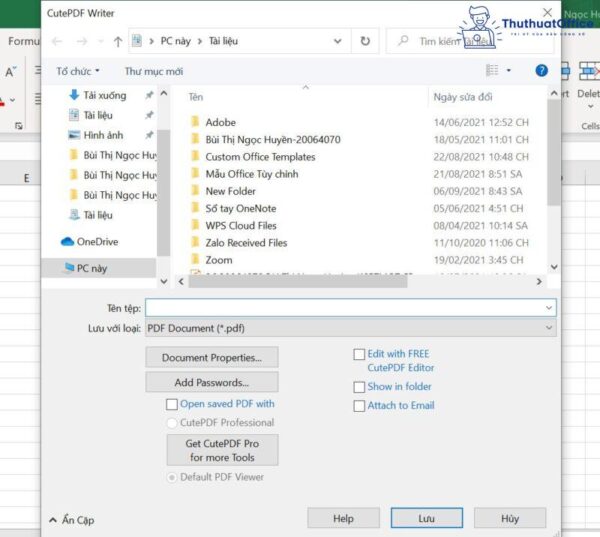Image resolution: width=600 pixels, height=537 pixels.
Task: Click the Adobe date 14/06/2021 12:52 CH
Action: coord(481,122)
